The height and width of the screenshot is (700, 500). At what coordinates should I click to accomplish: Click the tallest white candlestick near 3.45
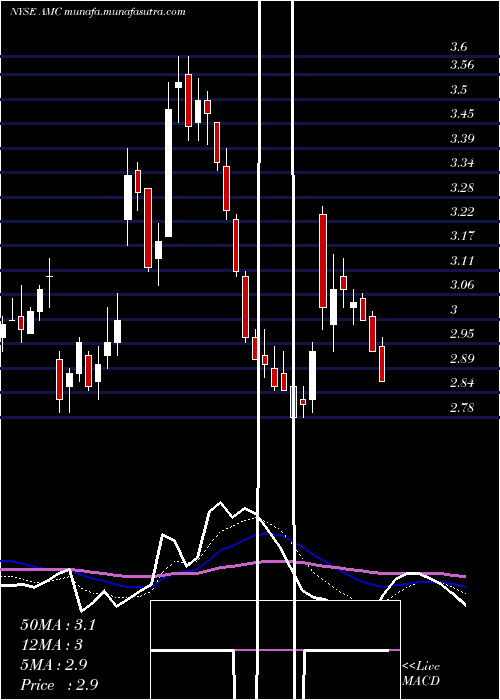[168, 173]
